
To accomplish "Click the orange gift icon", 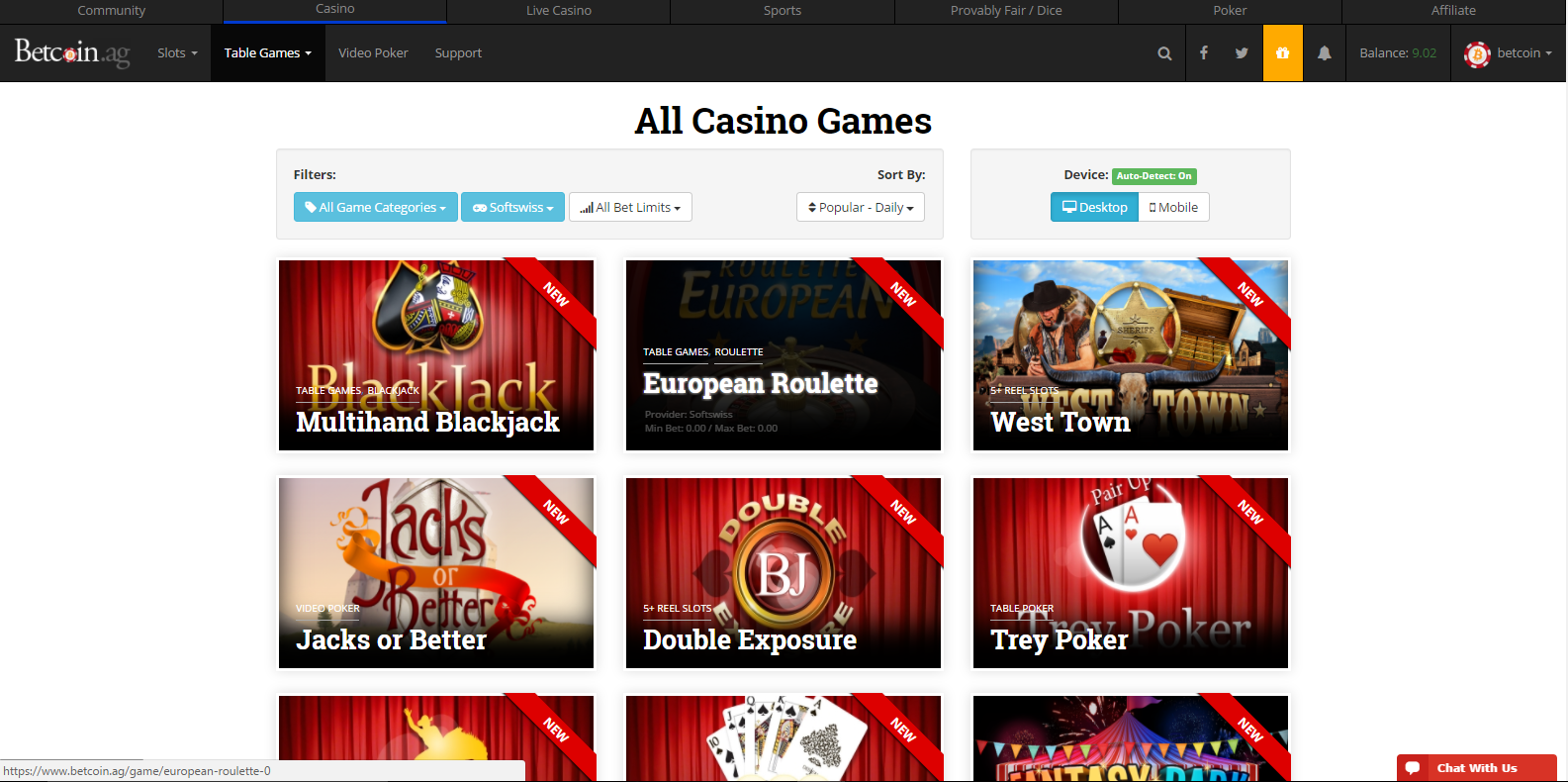I will pos(1283,53).
